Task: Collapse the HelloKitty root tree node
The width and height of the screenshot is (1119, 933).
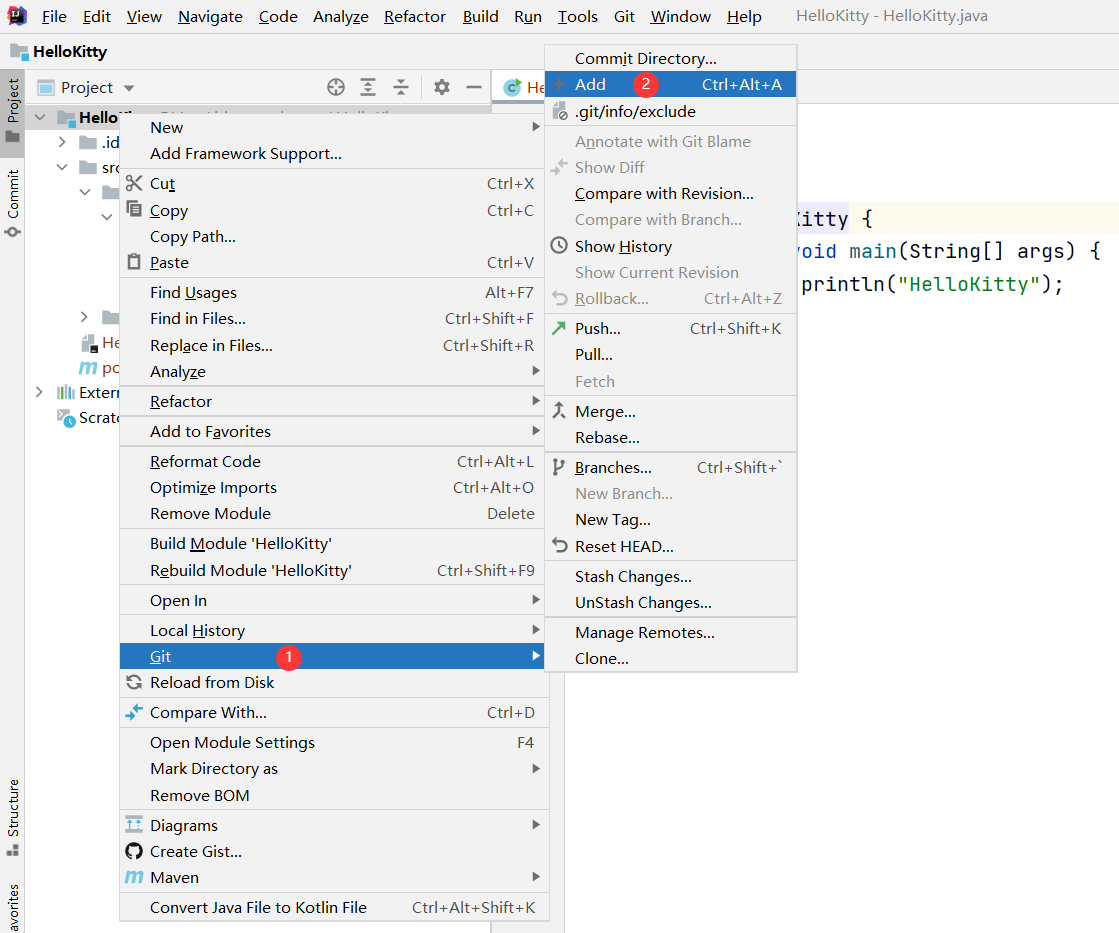Action: point(40,117)
